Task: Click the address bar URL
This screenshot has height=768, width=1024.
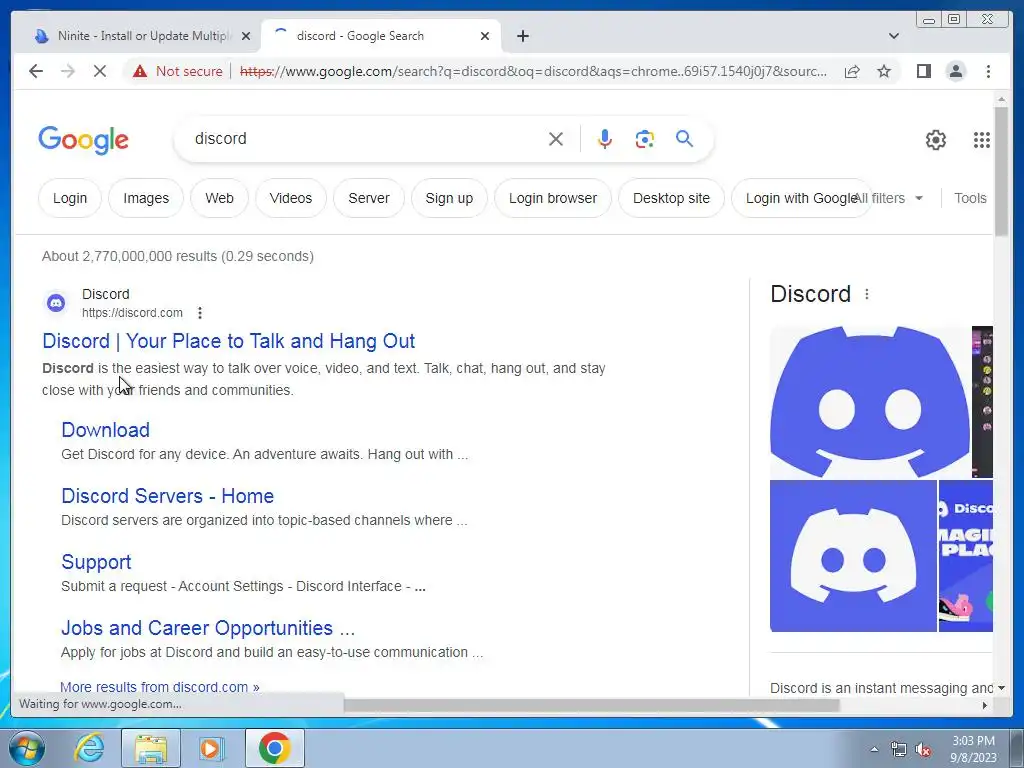Action: (x=532, y=71)
